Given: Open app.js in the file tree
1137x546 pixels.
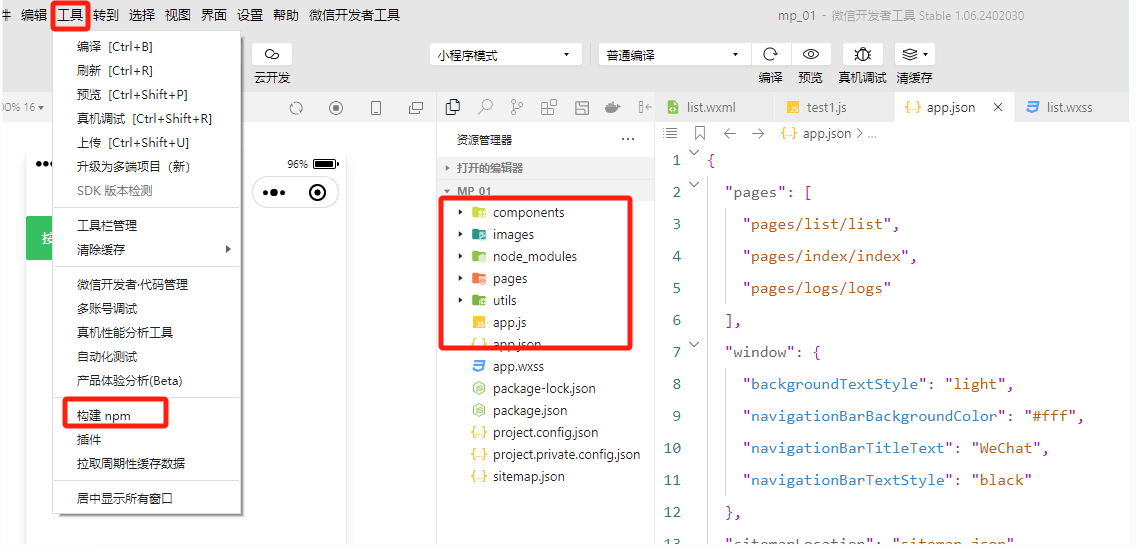Looking at the screenshot, I should click(545, 322).
